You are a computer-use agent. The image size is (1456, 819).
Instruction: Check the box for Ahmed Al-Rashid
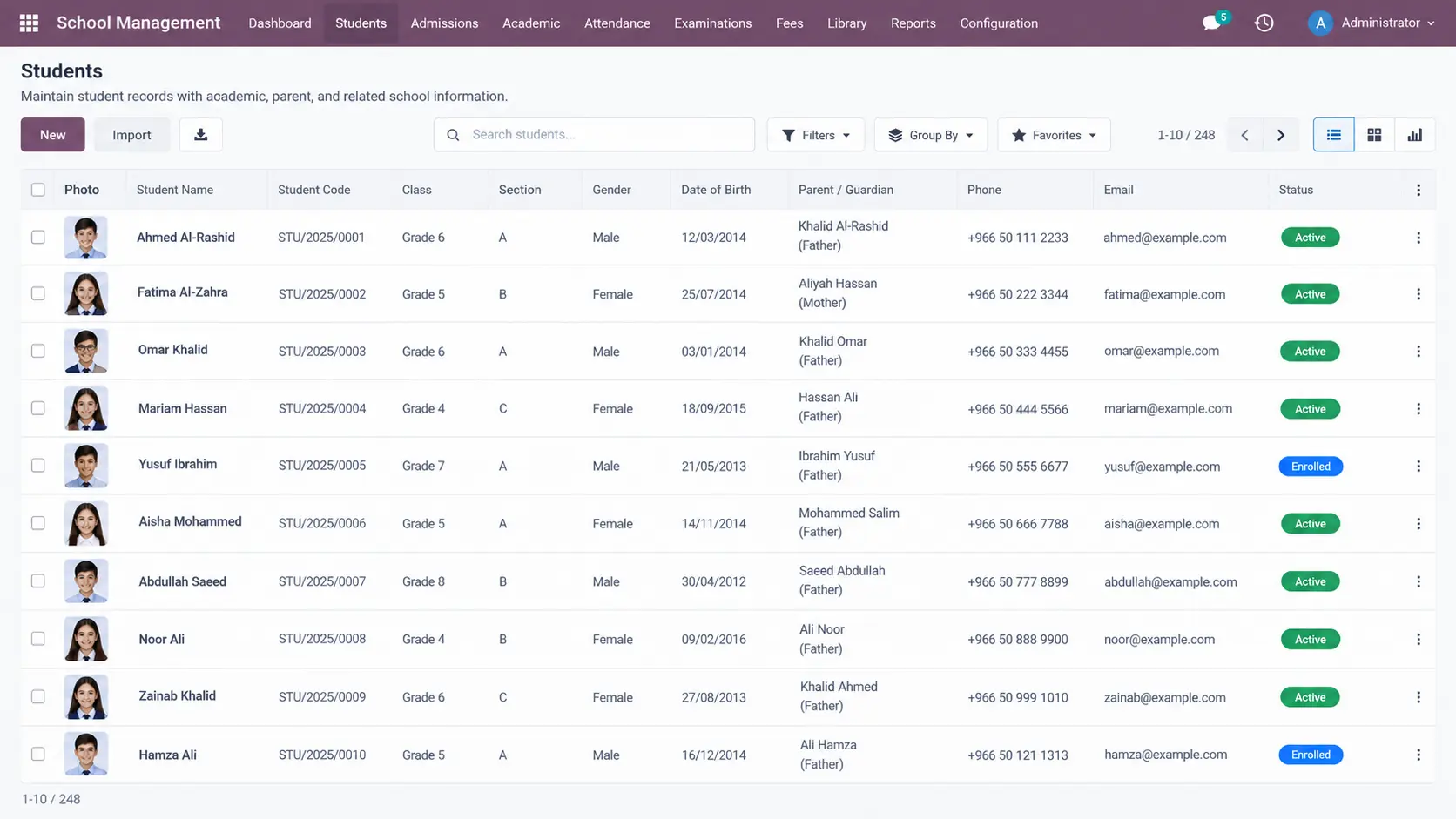tap(38, 237)
